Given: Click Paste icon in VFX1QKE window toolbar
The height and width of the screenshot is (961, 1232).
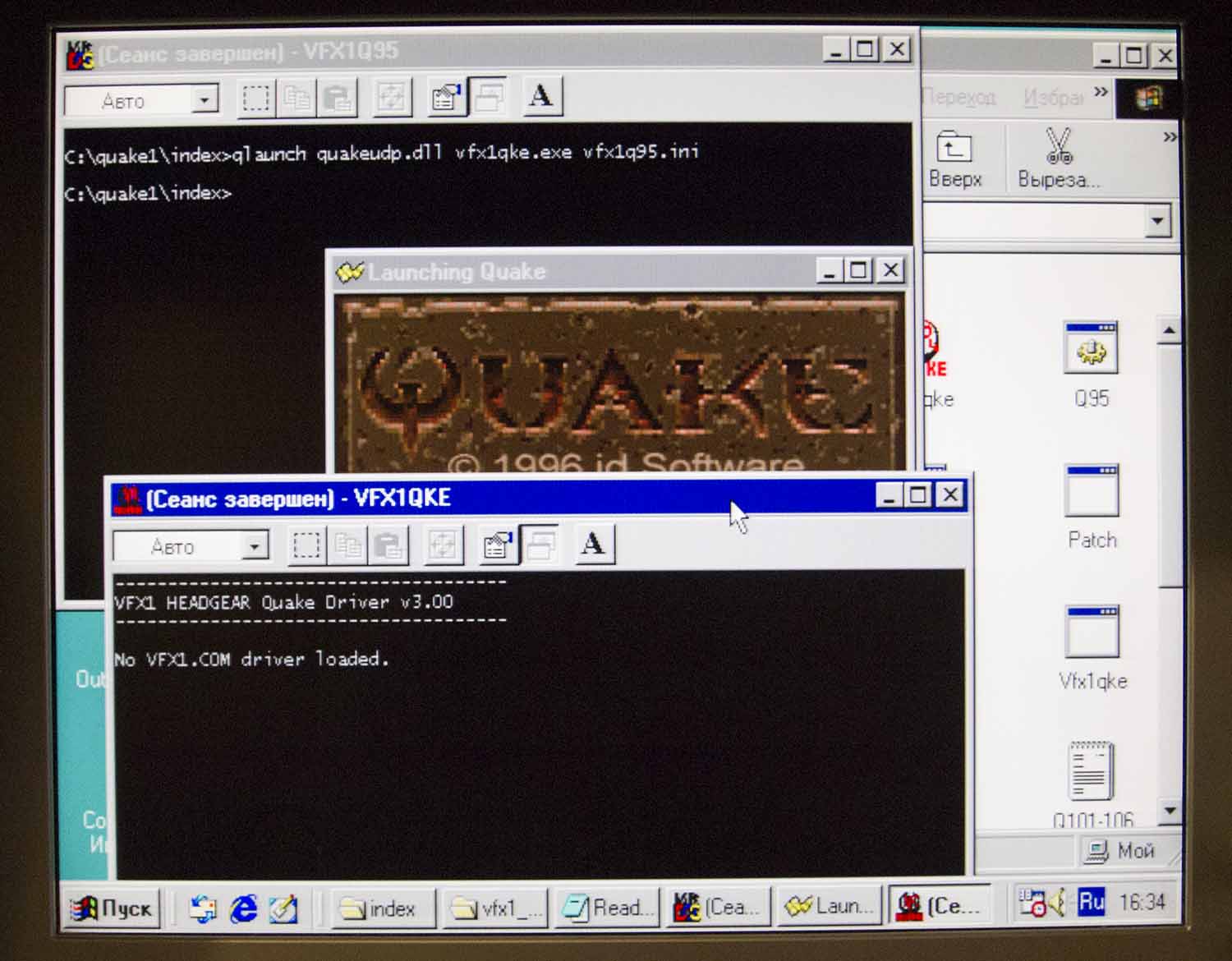Looking at the screenshot, I should (388, 545).
